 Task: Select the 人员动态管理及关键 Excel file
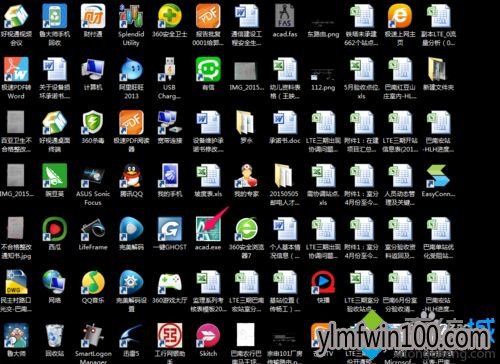[400, 185]
